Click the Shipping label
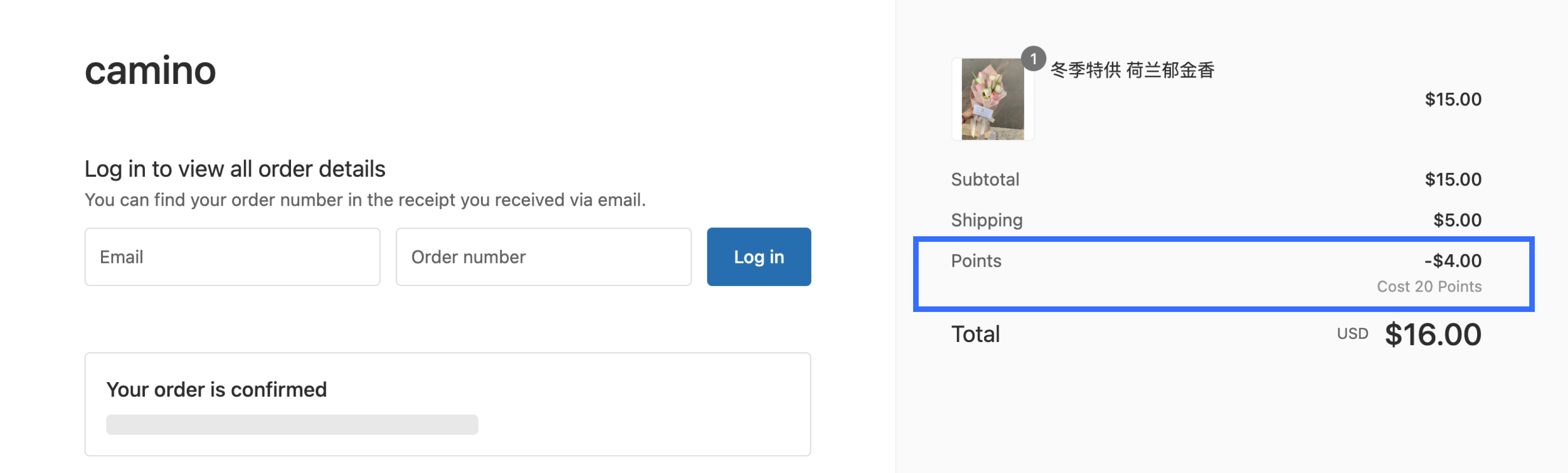This screenshot has height=473, width=1568. [987, 221]
